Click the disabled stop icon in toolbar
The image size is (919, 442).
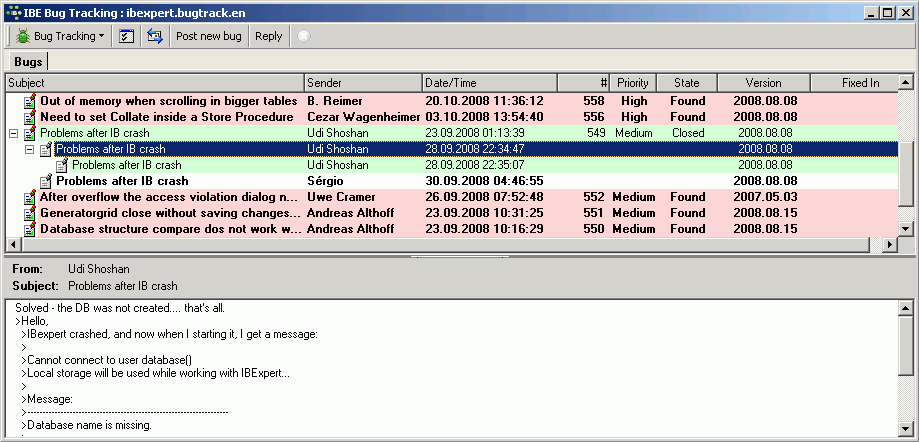pos(304,36)
